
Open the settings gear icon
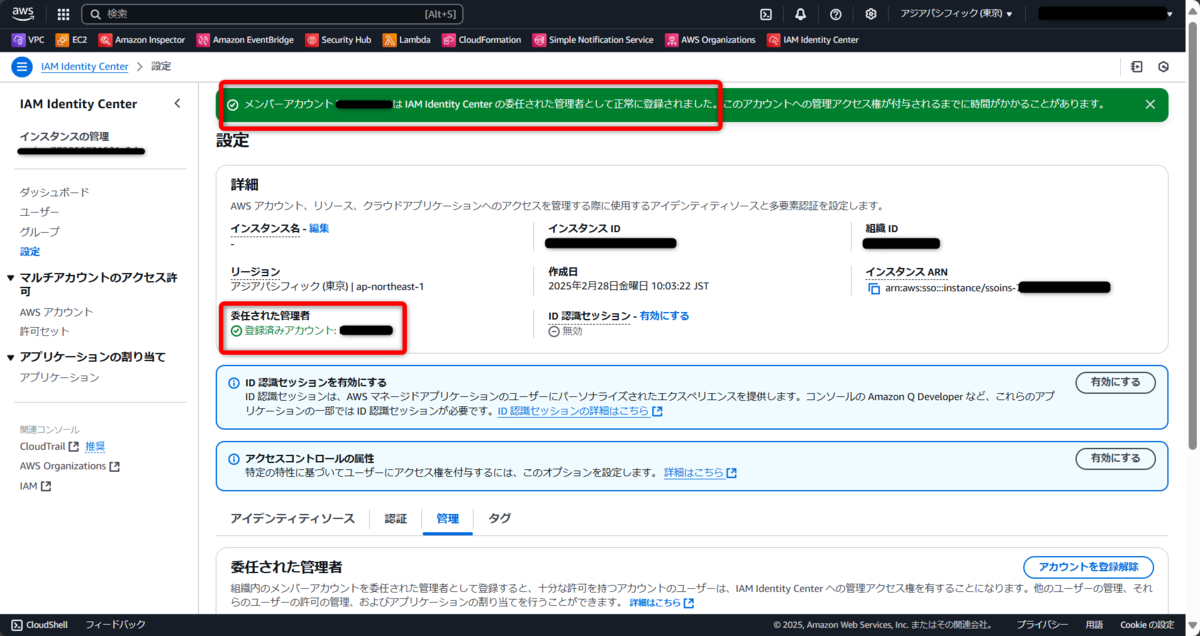click(x=871, y=14)
